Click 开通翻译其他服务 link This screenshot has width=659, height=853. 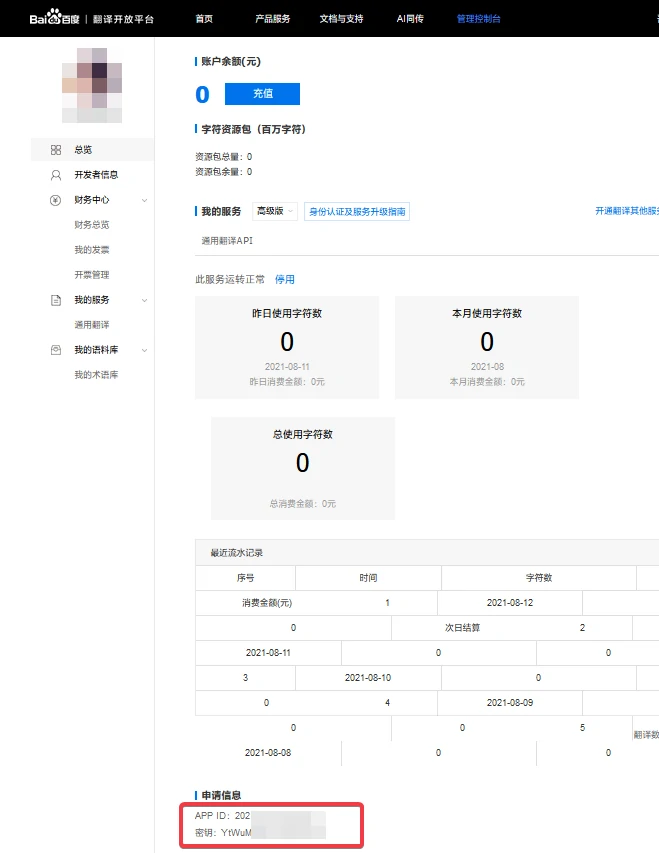tap(627, 211)
